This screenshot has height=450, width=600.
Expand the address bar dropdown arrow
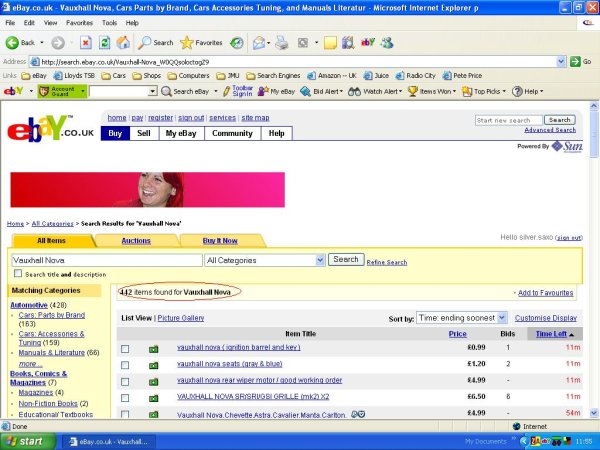[561, 62]
